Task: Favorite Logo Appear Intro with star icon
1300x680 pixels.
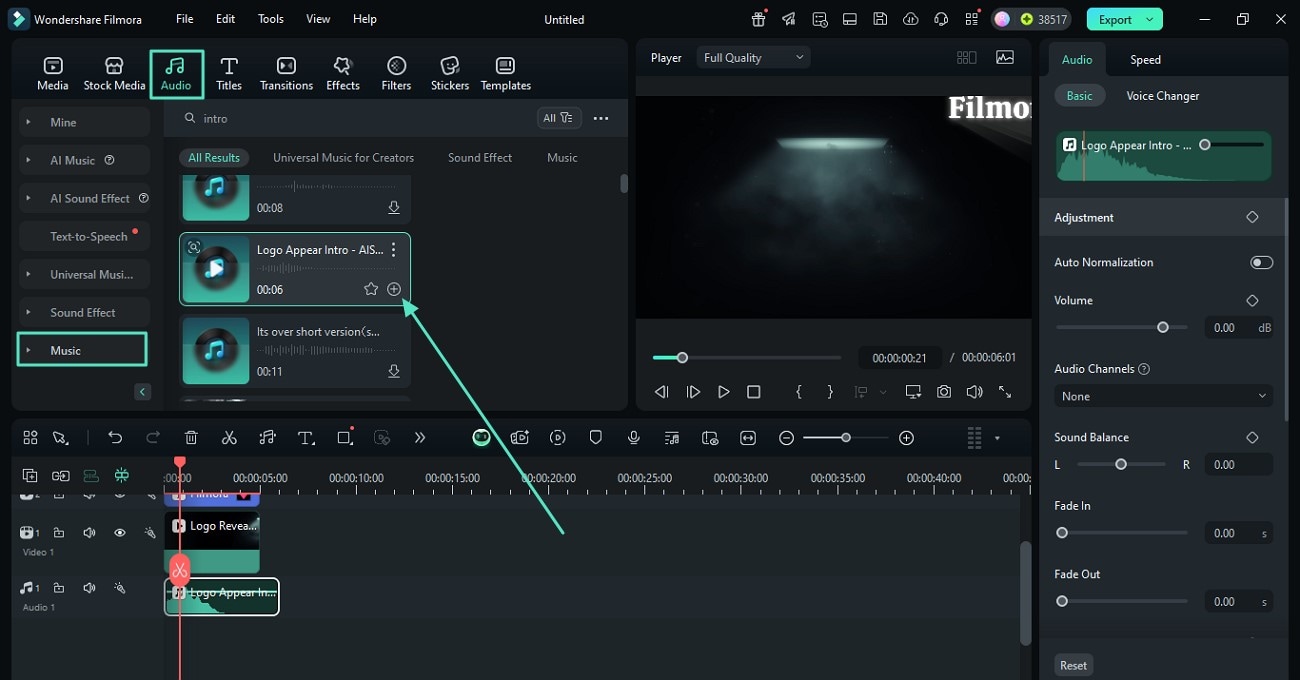Action: (371, 289)
